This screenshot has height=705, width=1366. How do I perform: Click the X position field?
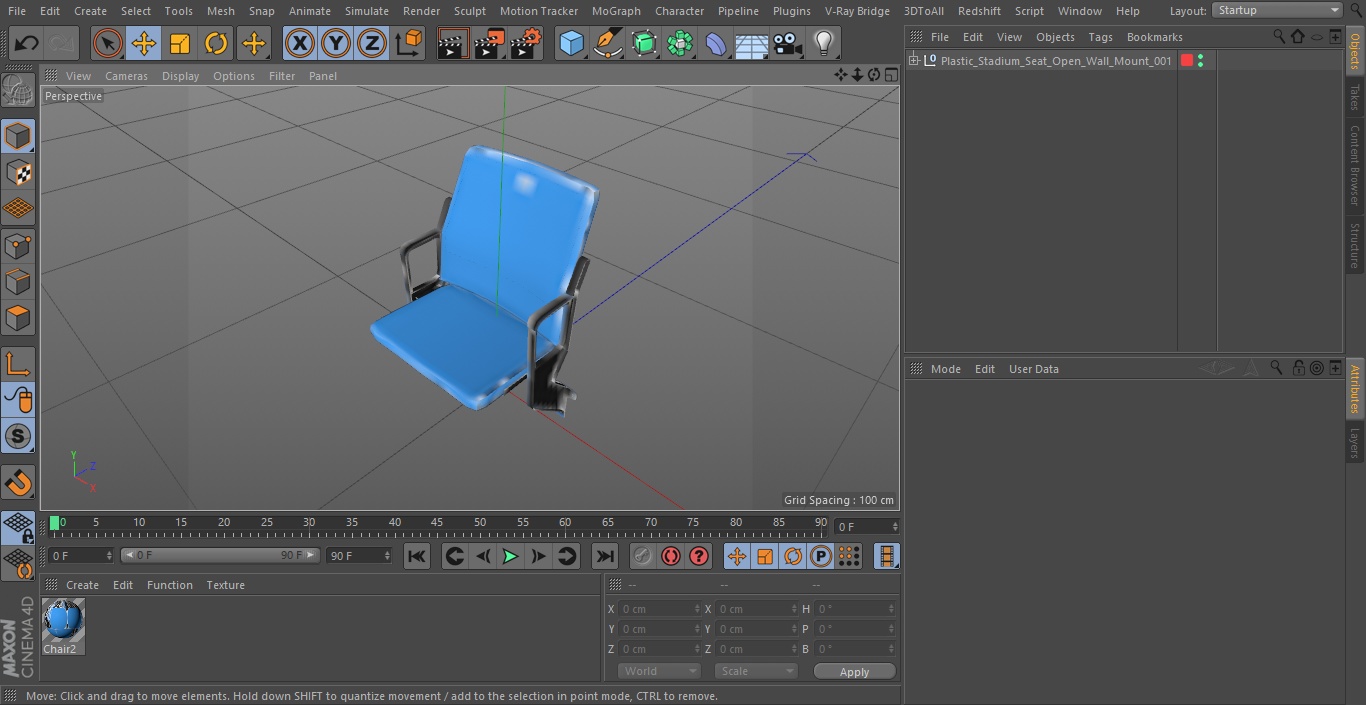659,609
